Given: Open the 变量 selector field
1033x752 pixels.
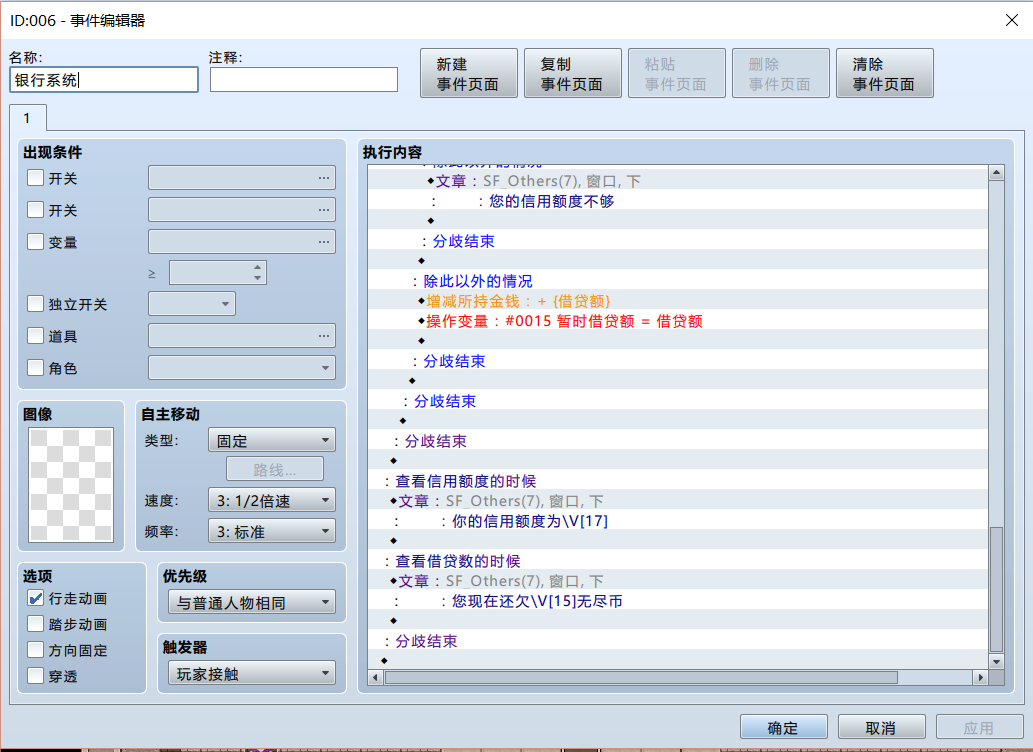Looking at the screenshot, I should pos(242,242).
